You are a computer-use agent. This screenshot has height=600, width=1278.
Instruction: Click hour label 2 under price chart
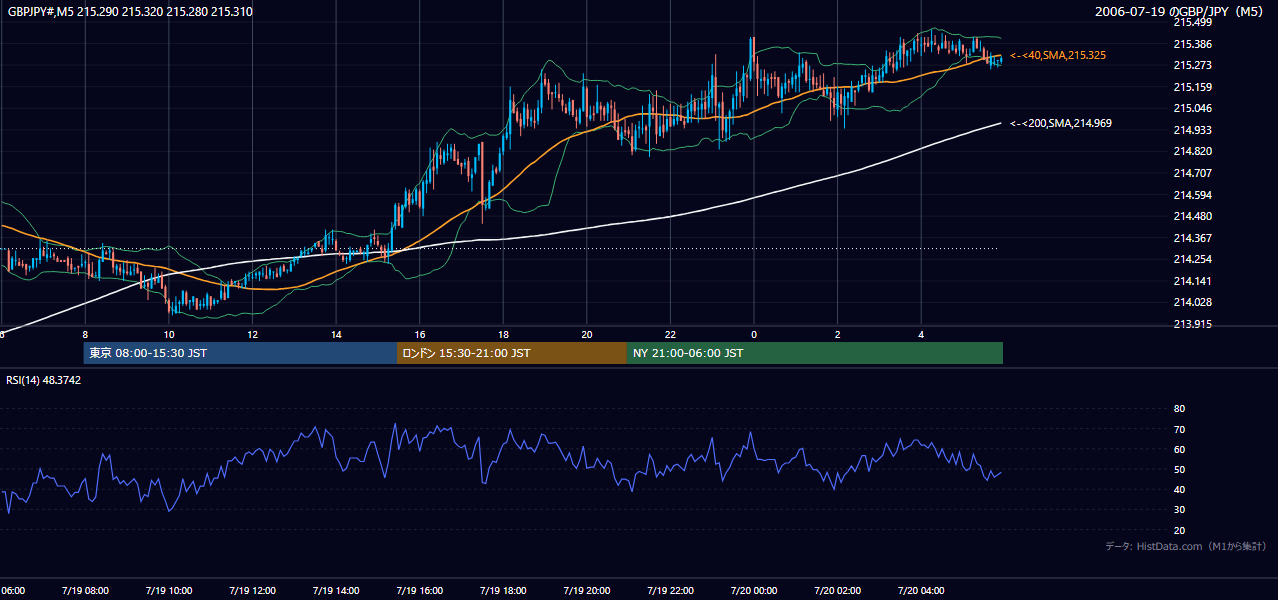click(838, 334)
